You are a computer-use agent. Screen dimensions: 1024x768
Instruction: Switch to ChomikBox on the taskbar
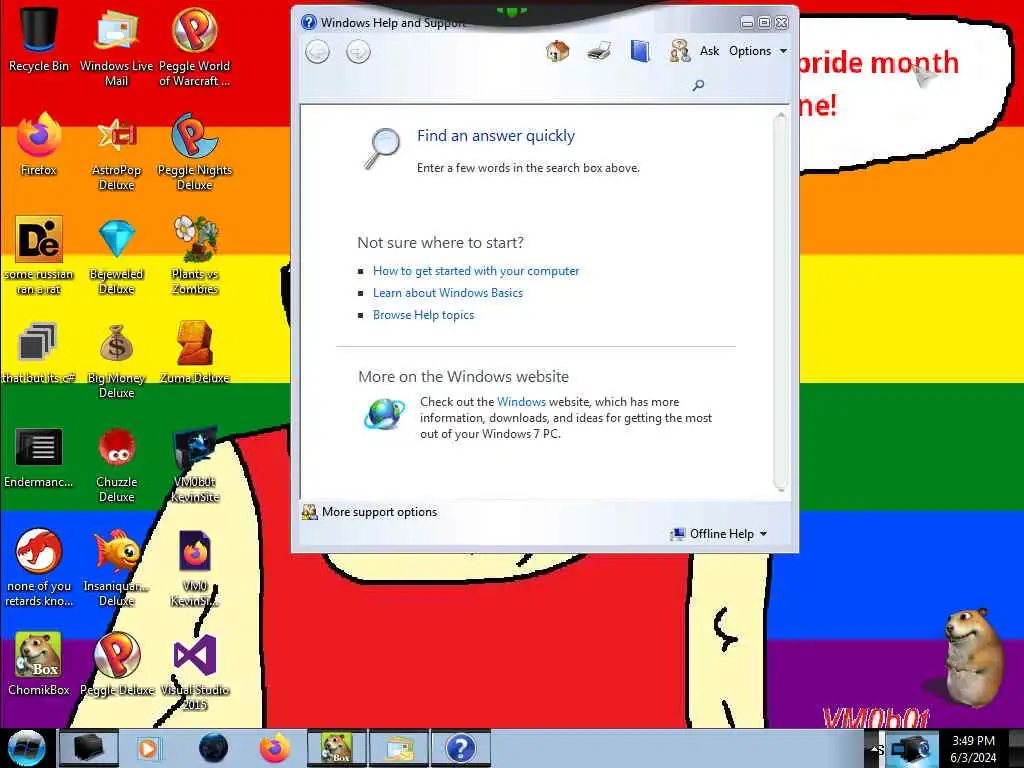337,748
